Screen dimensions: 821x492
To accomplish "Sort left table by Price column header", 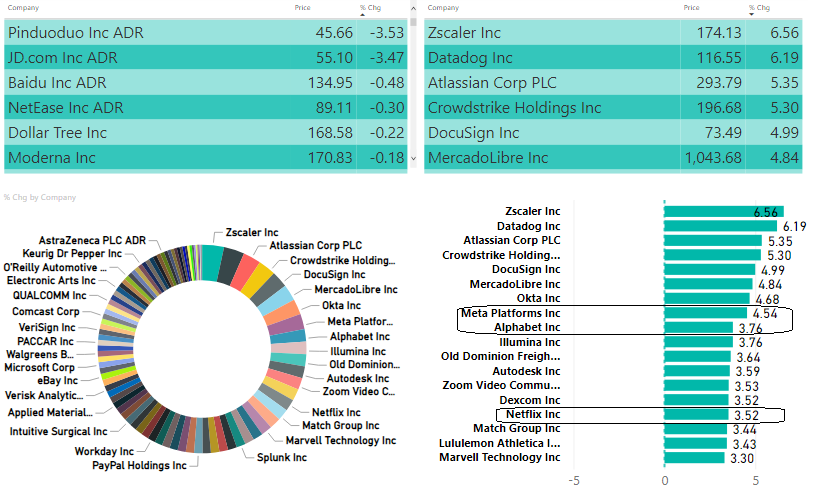I will 302,8.
